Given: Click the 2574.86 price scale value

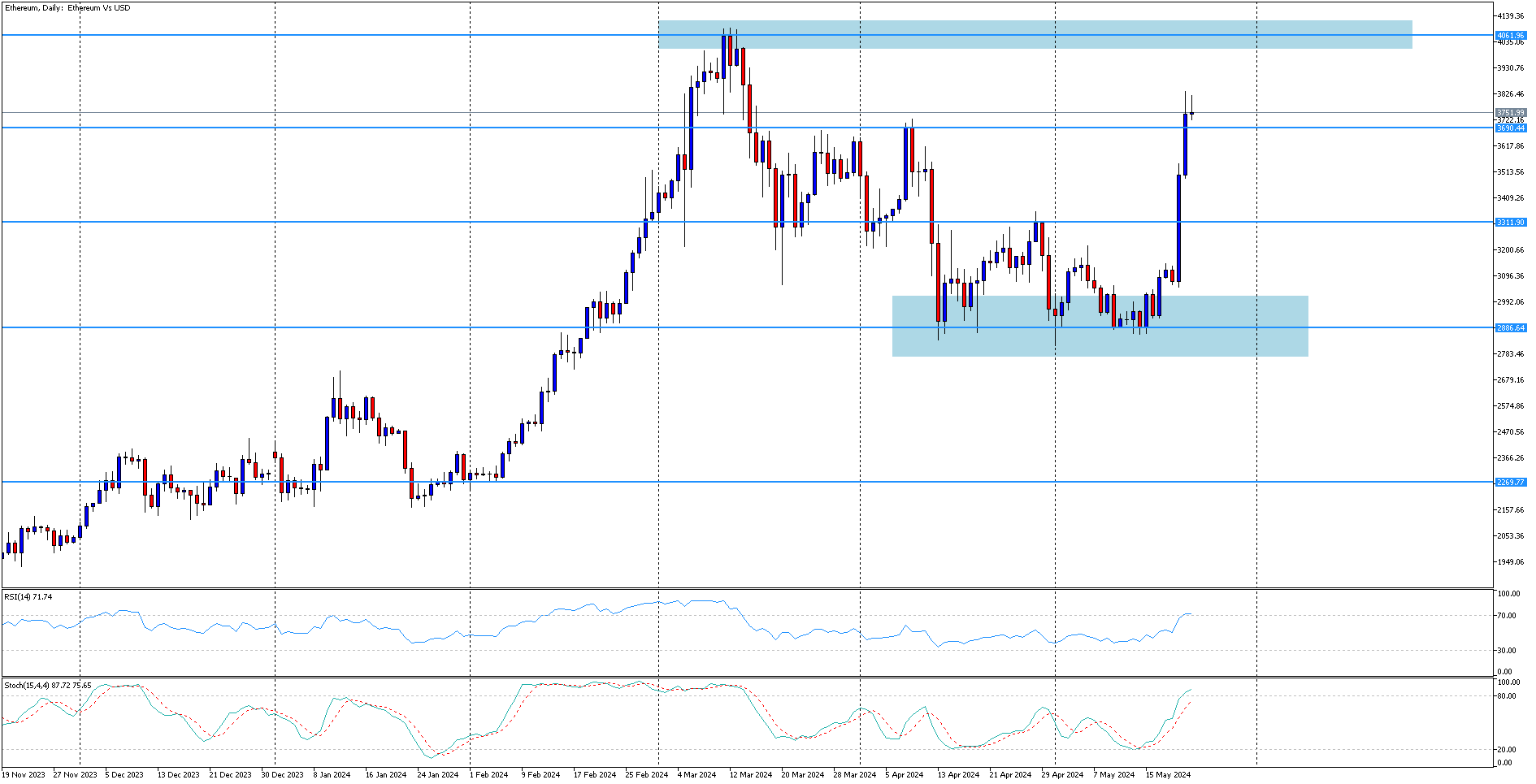Looking at the screenshot, I should [x=1511, y=406].
